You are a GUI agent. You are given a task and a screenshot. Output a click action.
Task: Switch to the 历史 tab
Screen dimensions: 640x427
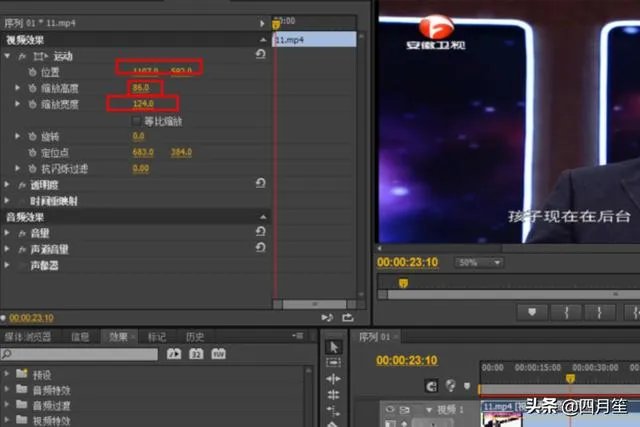195,337
